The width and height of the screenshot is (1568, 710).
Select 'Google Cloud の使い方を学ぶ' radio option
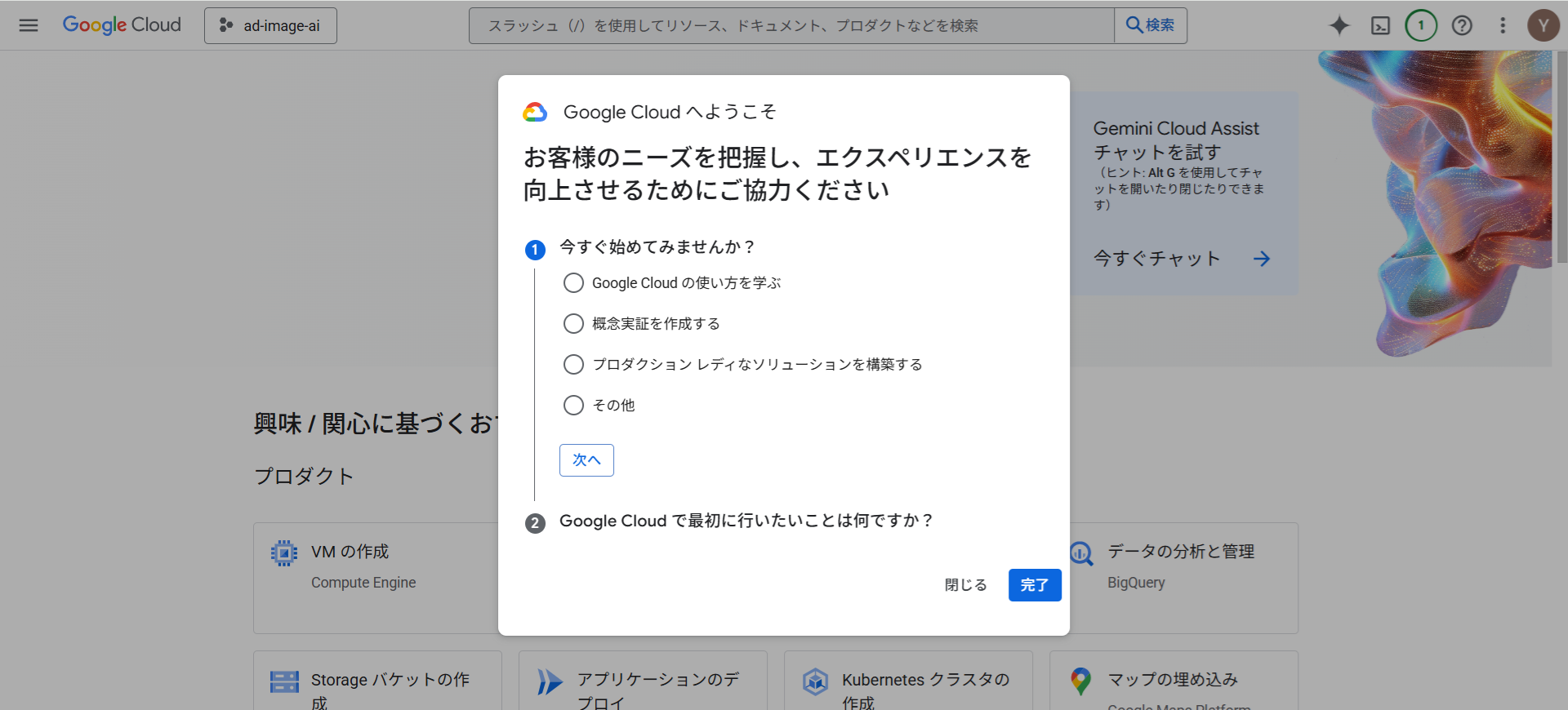coord(574,283)
